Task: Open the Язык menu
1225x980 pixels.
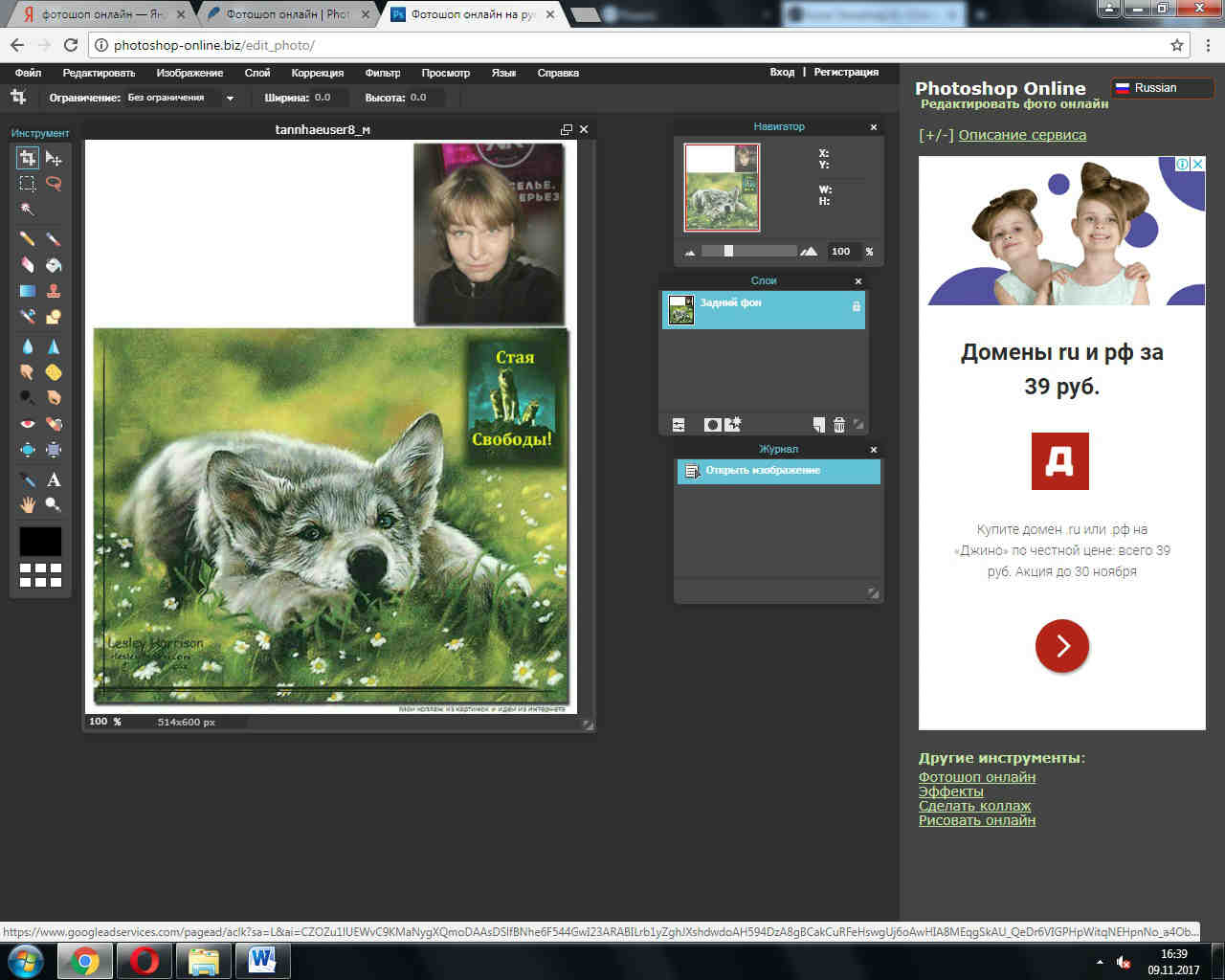Action: tap(503, 73)
